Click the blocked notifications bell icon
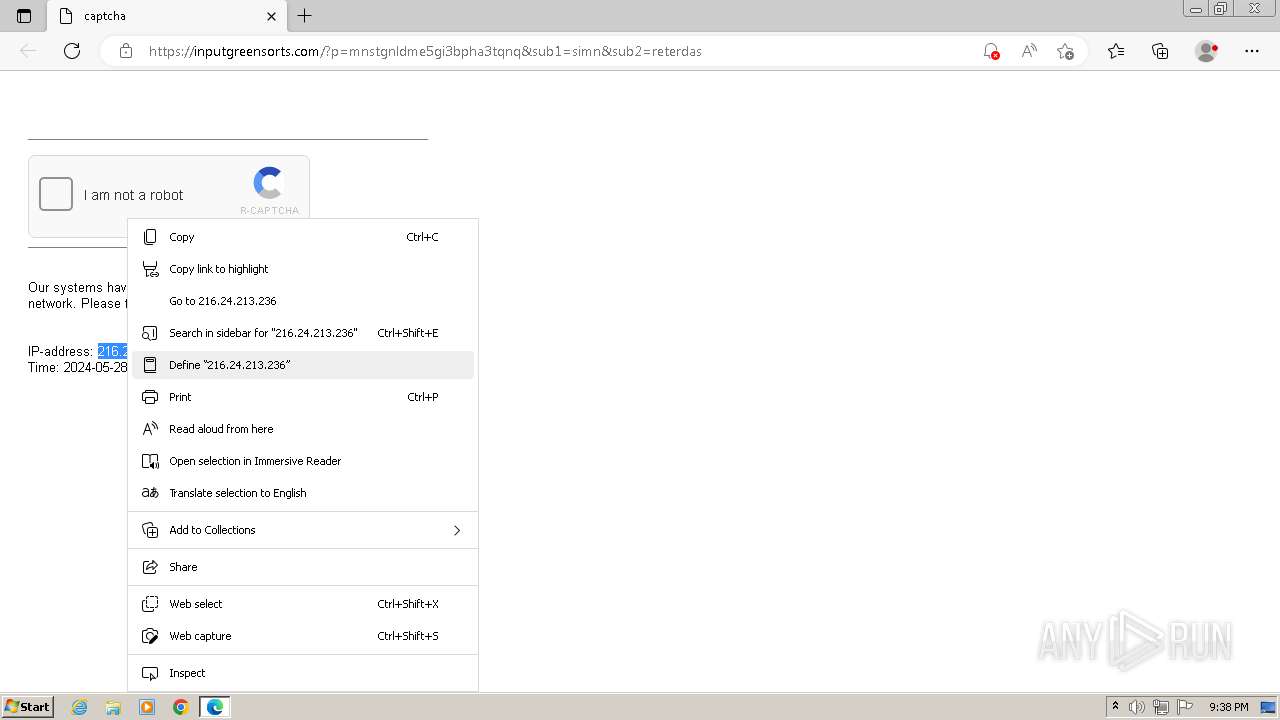The width and height of the screenshot is (1280, 720). click(991, 51)
